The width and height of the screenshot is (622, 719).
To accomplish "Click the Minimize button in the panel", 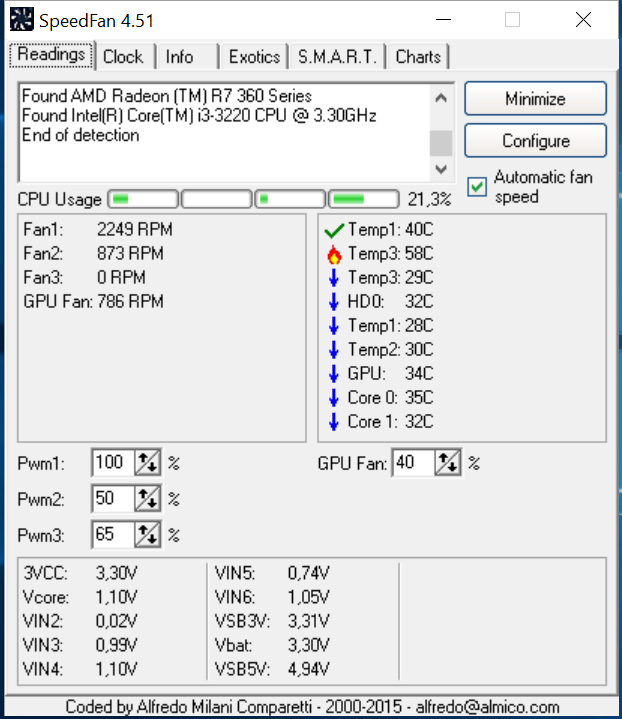I will tap(535, 99).
